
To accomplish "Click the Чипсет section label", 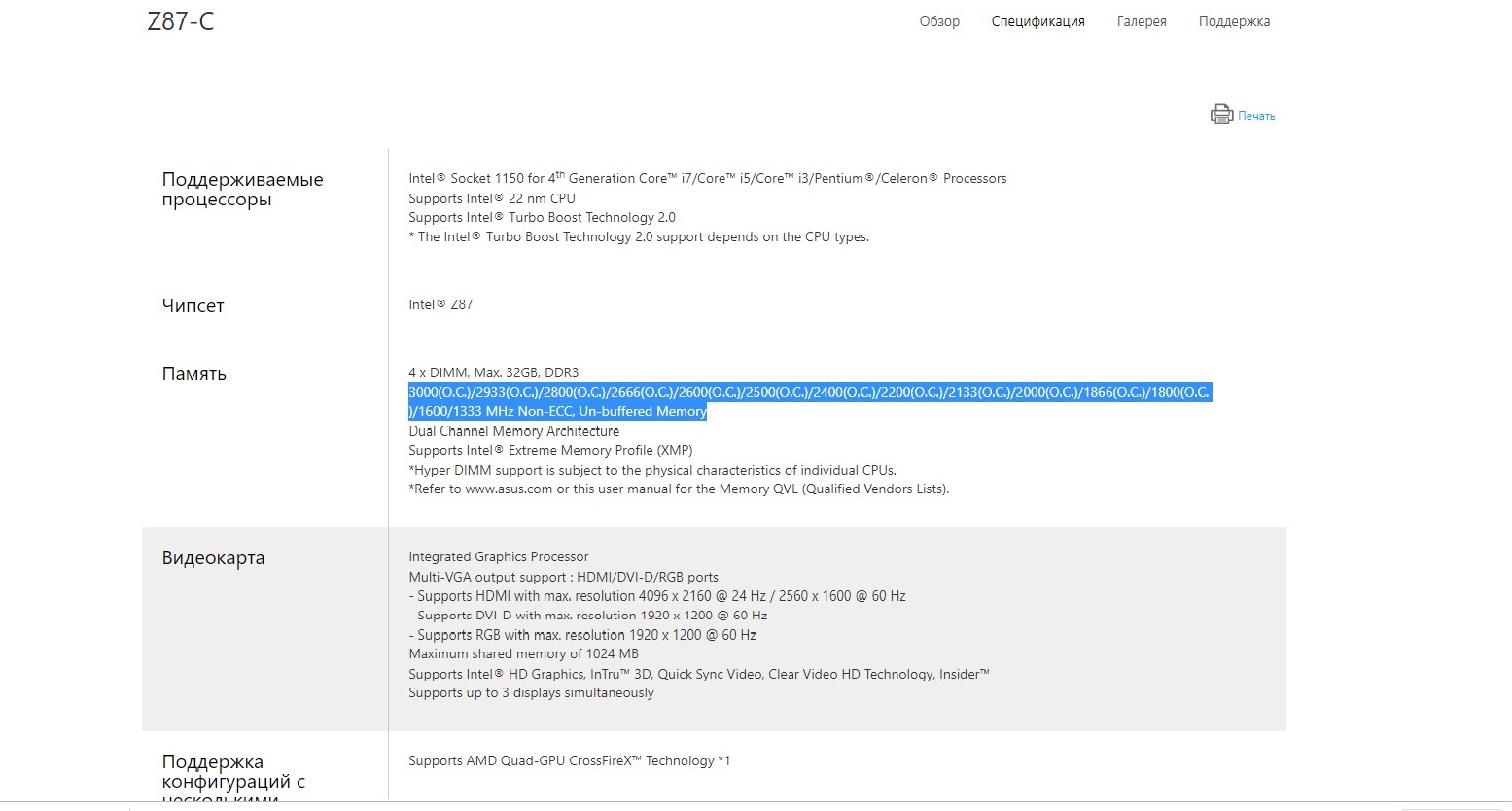I will coord(193,305).
